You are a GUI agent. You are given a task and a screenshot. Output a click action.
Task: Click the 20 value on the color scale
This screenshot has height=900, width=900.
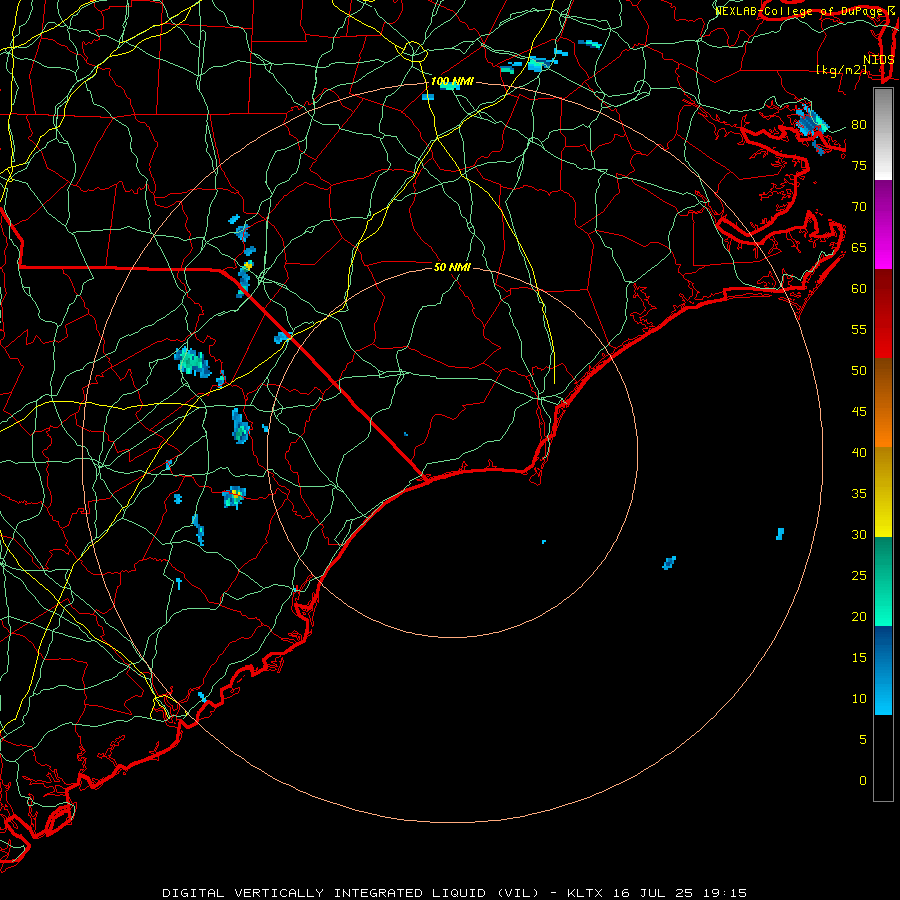tap(859, 617)
